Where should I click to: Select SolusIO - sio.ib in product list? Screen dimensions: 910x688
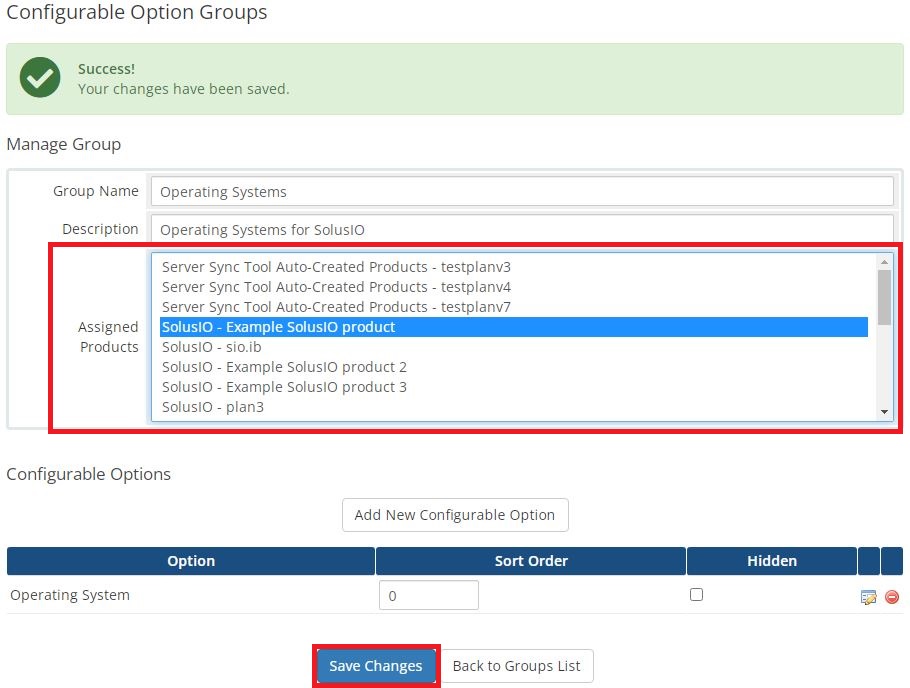tap(211, 347)
